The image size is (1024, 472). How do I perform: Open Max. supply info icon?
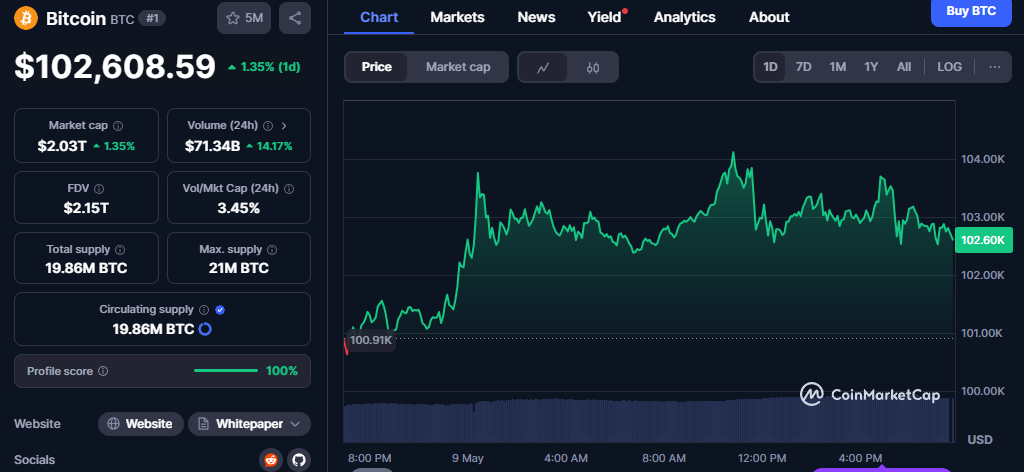pos(272,249)
